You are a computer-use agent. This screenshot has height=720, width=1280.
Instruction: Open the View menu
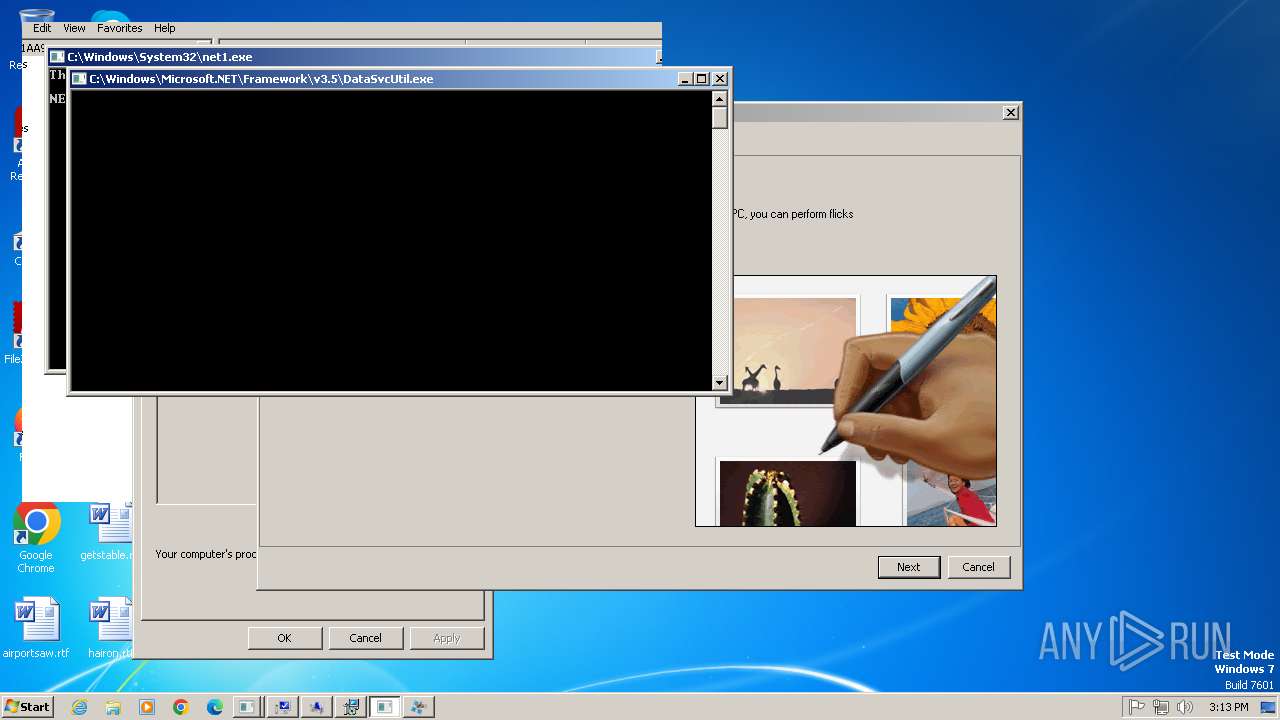coord(75,28)
